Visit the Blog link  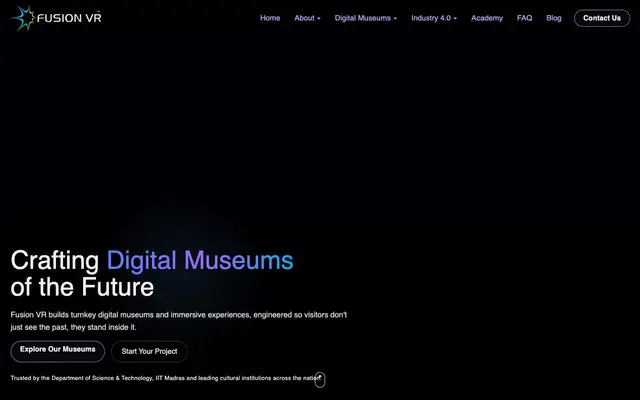[x=554, y=18]
